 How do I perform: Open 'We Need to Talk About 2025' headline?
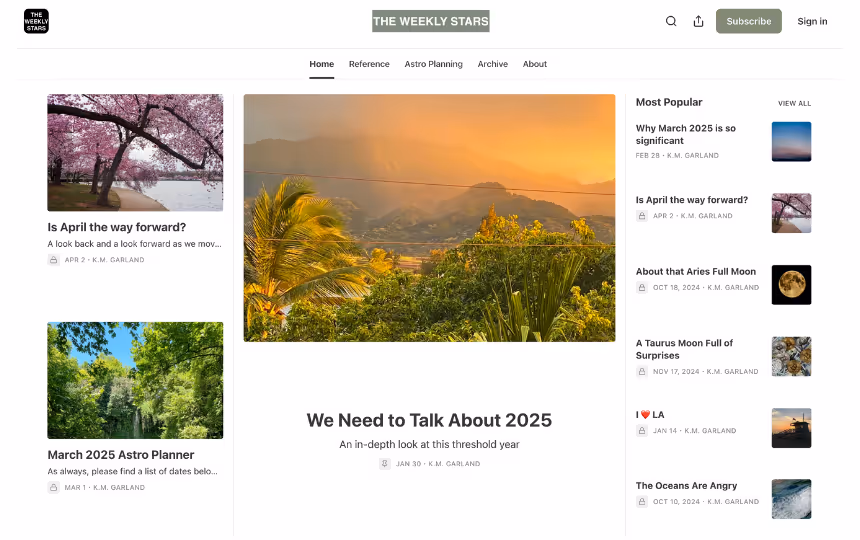point(429,420)
